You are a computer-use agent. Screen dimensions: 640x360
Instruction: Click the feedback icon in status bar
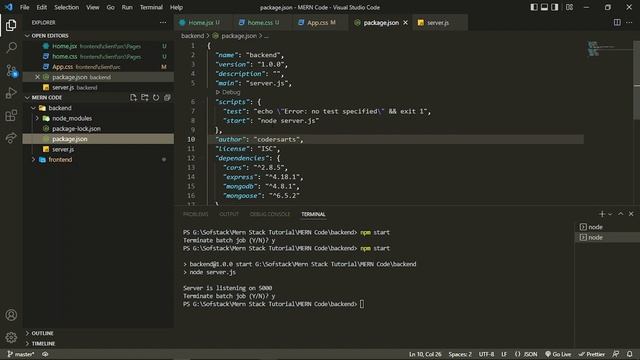[616, 354]
